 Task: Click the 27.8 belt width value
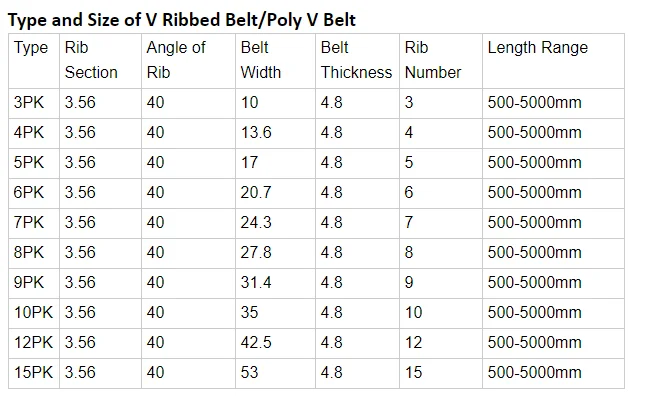(x=257, y=252)
